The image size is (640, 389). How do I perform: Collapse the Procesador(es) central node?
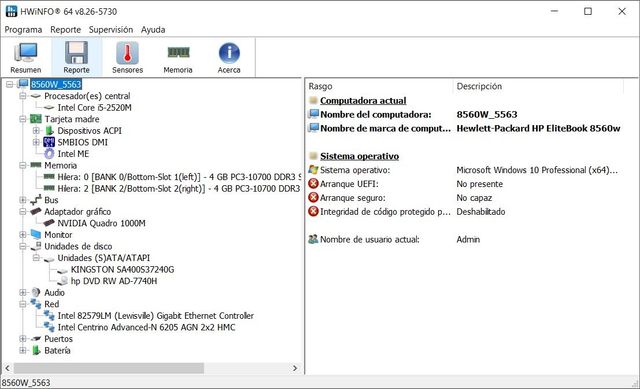(23, 96)
